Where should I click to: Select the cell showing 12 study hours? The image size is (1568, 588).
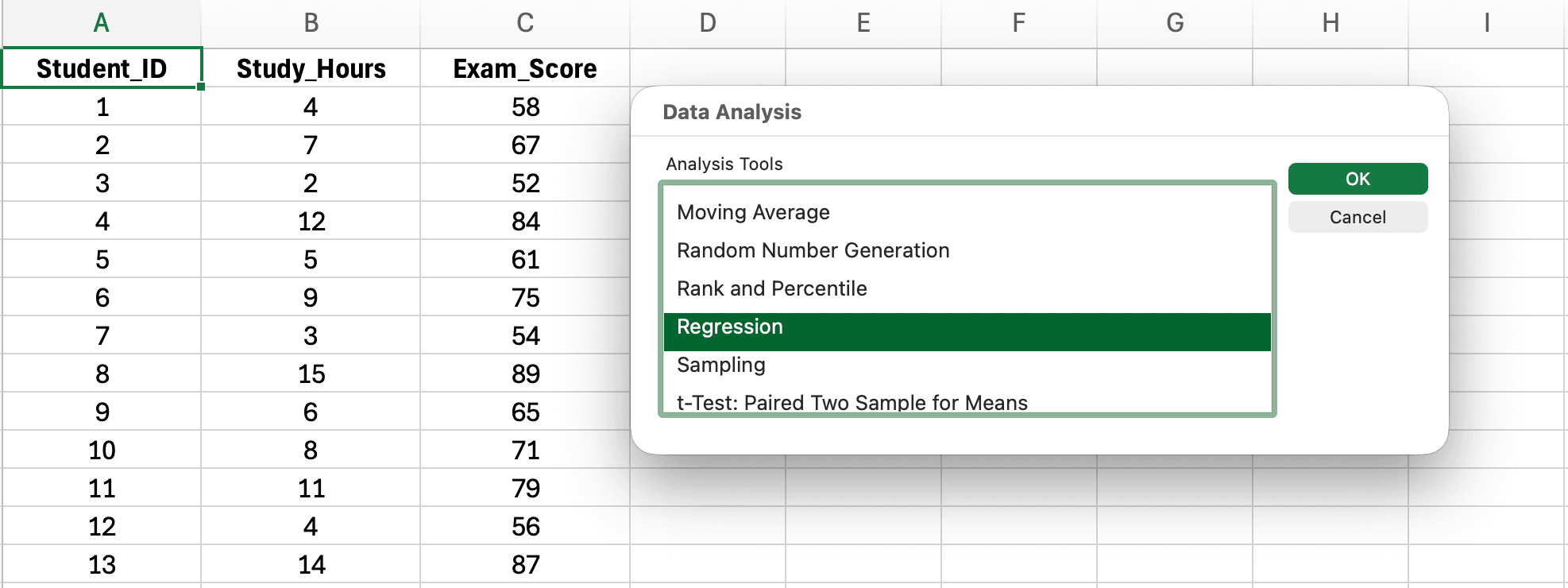pos(311,221)
